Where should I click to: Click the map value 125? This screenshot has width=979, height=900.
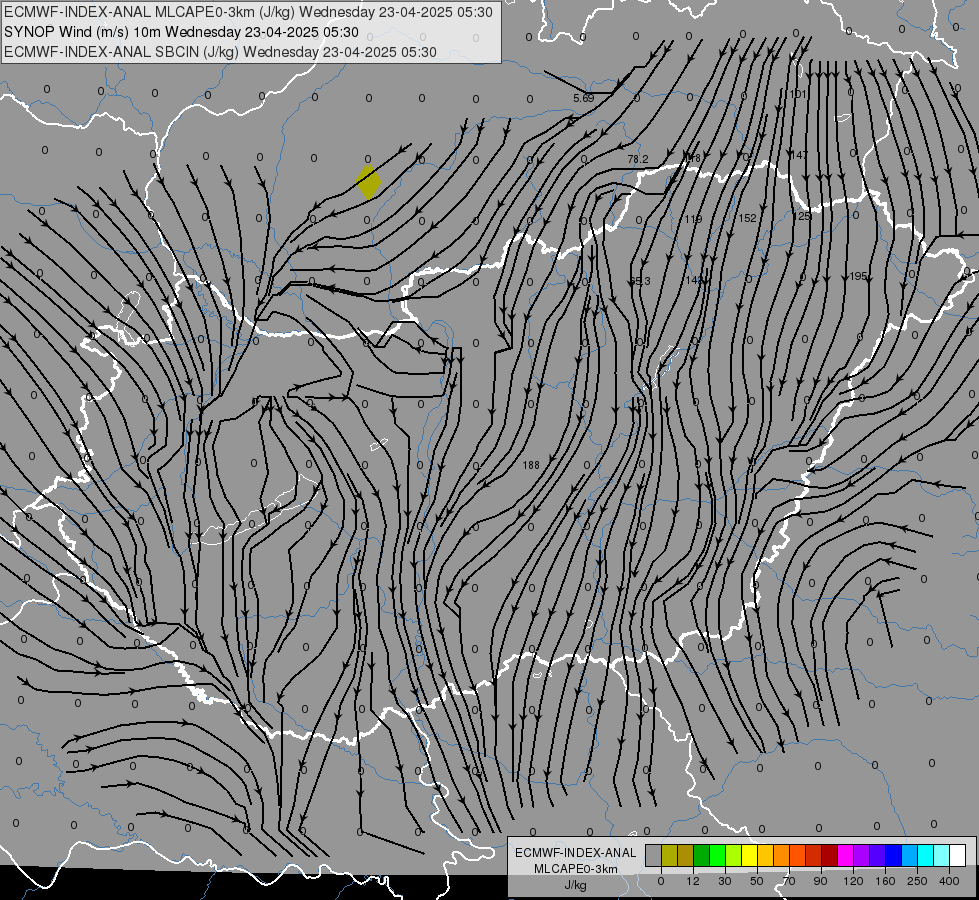click(x=802, y=216)
